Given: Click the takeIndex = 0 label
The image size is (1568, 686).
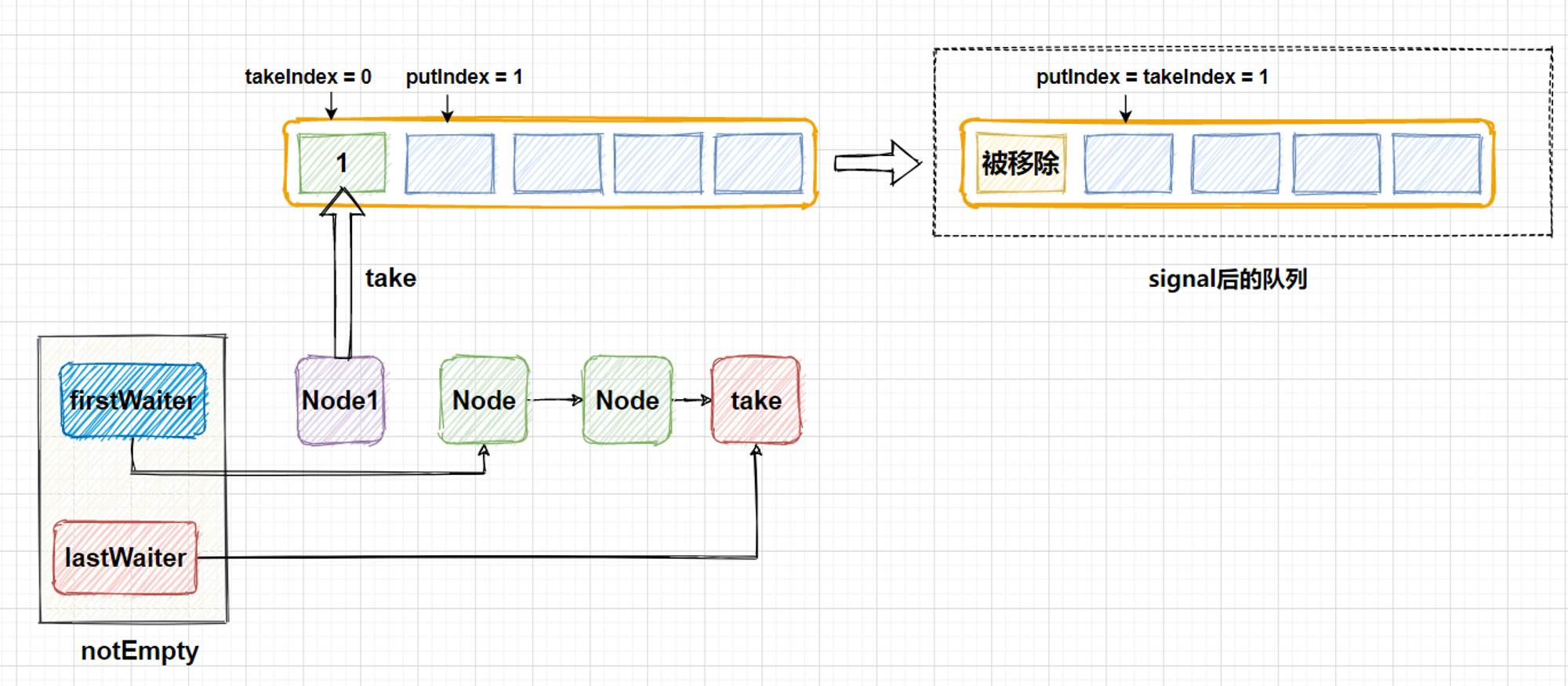Looking at the screenshot, I should pos(308,77).
